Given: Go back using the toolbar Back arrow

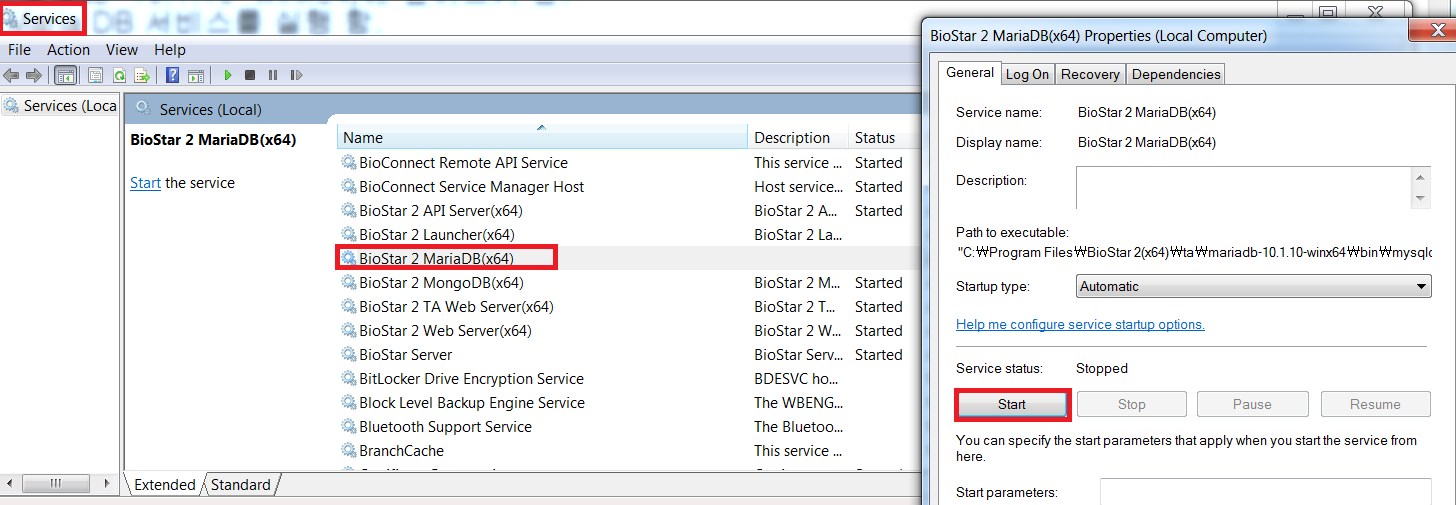Looking at the screenshot, I should point(12,75).
